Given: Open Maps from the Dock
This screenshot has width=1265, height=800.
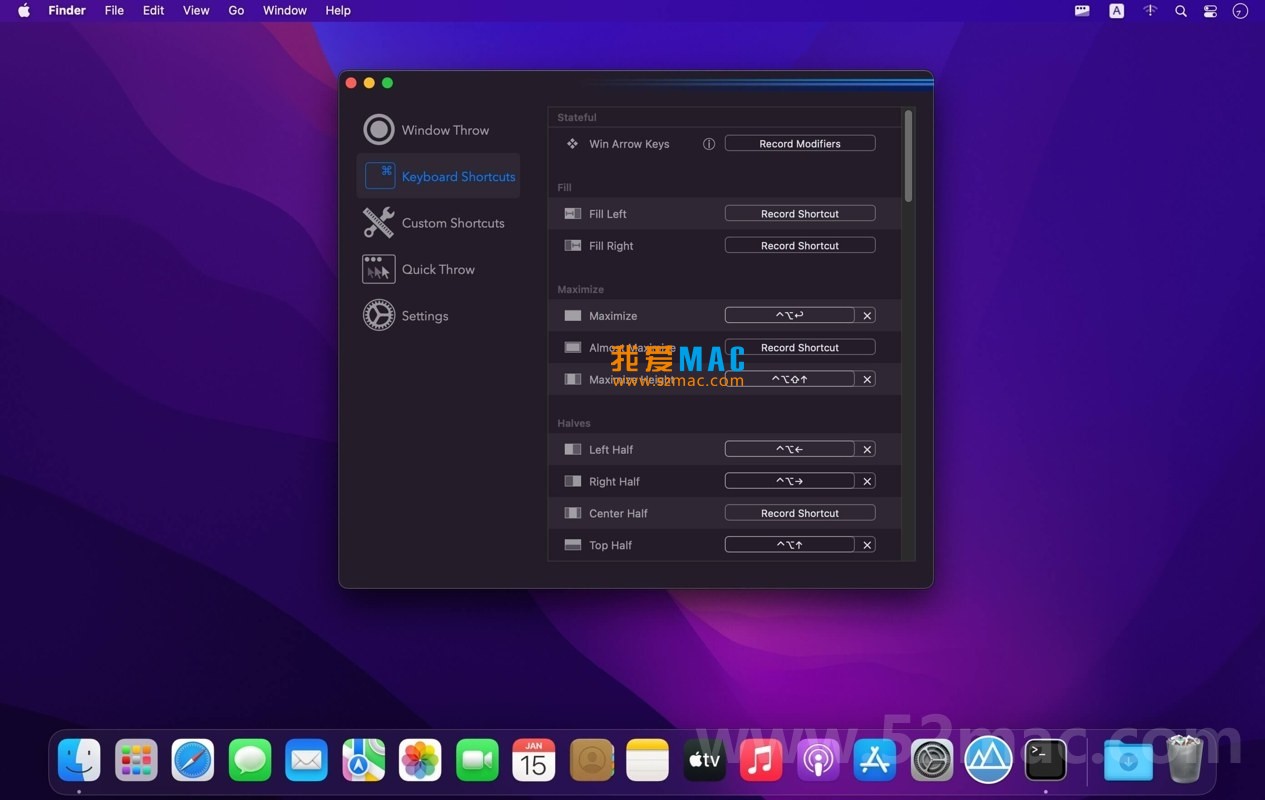Looking at the screenshot, I should click(x=363, y=760).
